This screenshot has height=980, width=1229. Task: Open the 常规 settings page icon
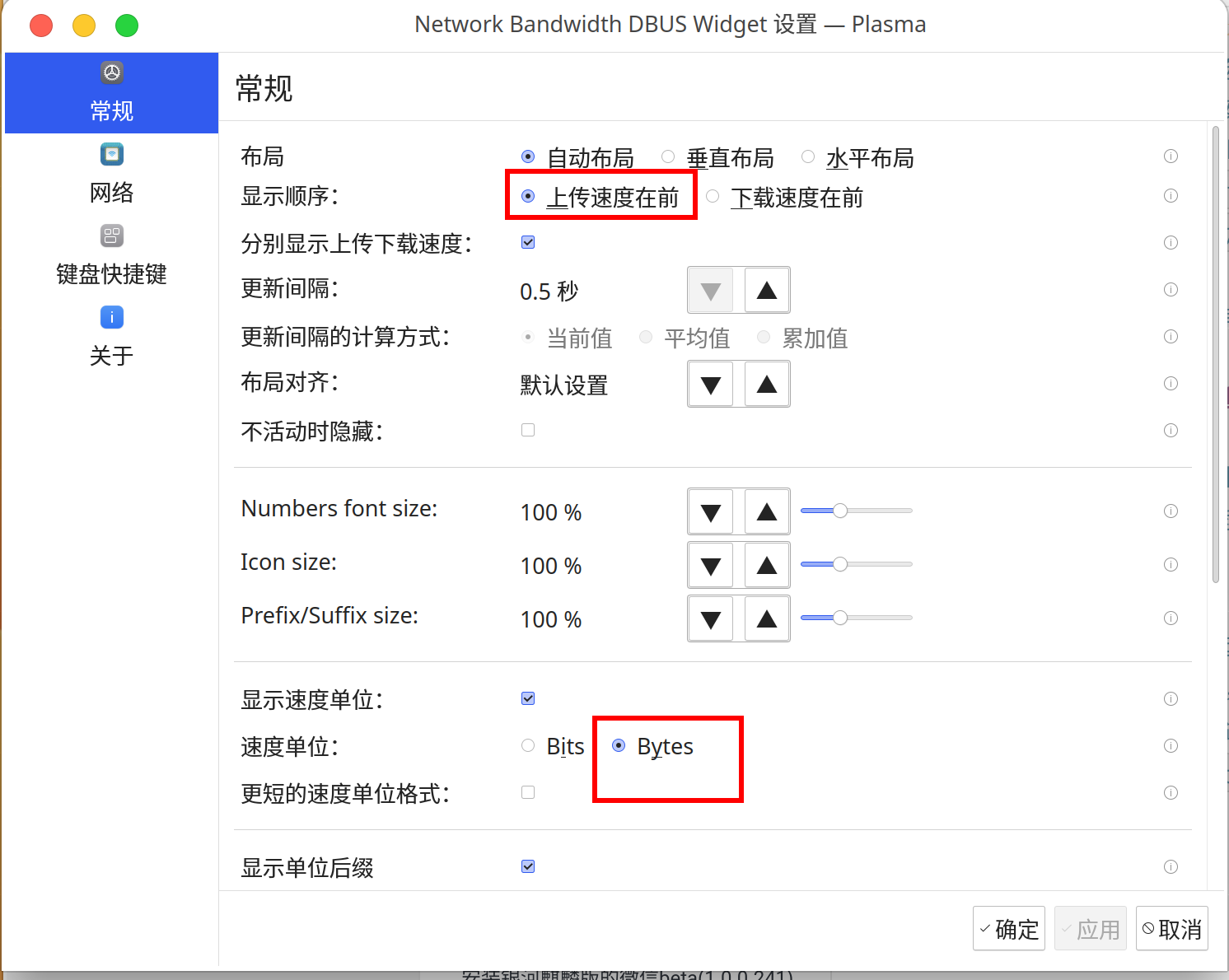[112, 72]
